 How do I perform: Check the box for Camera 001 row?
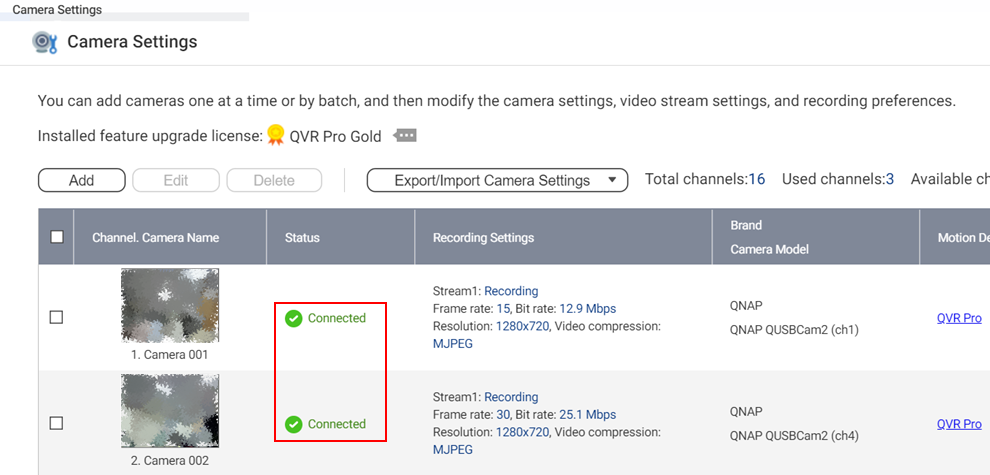tap(57, 317)
